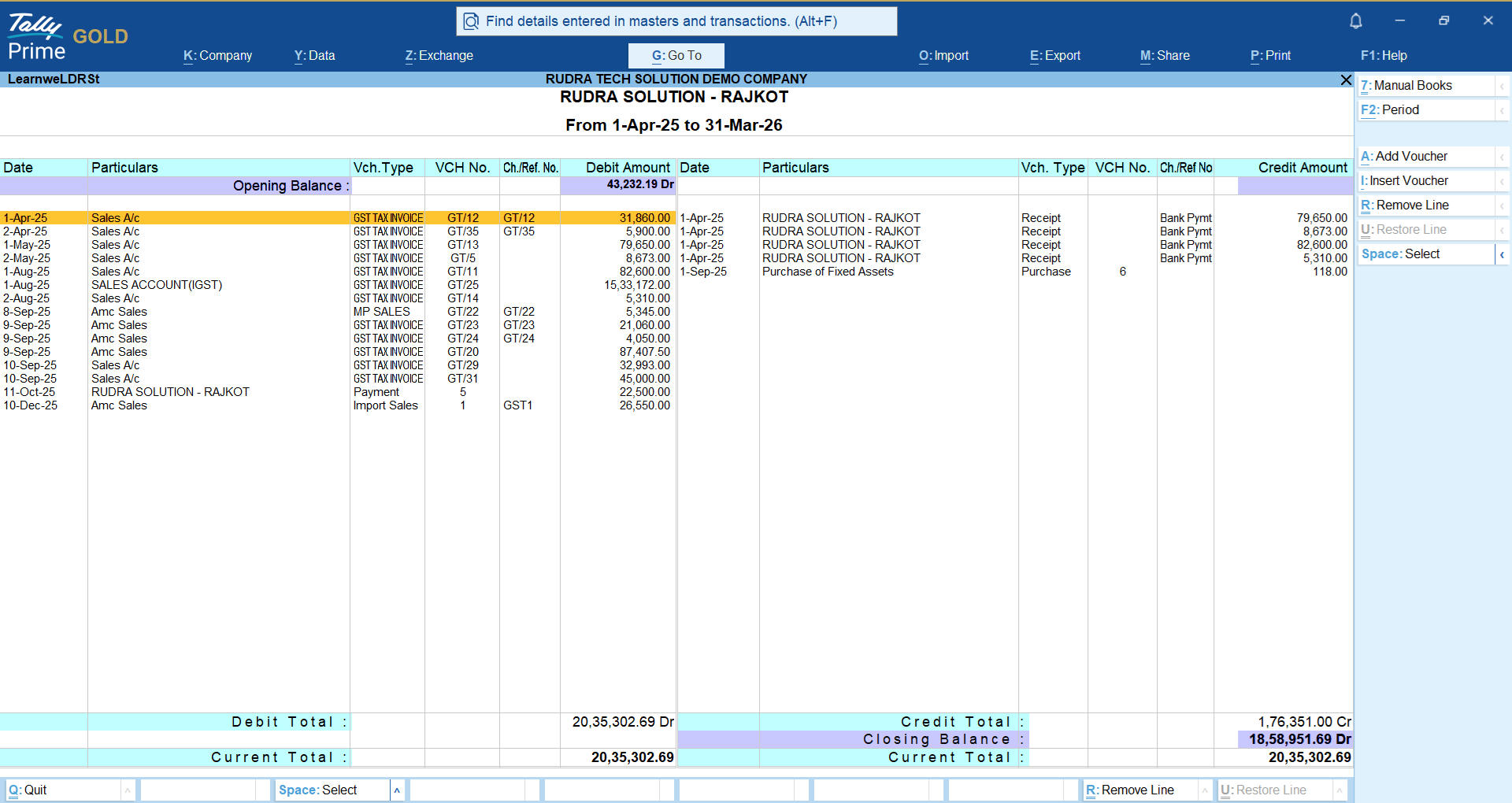Open the G: Go To menu
This screenshot has height=803, width=1512.
pyautogui.click(x=676, y=56)
